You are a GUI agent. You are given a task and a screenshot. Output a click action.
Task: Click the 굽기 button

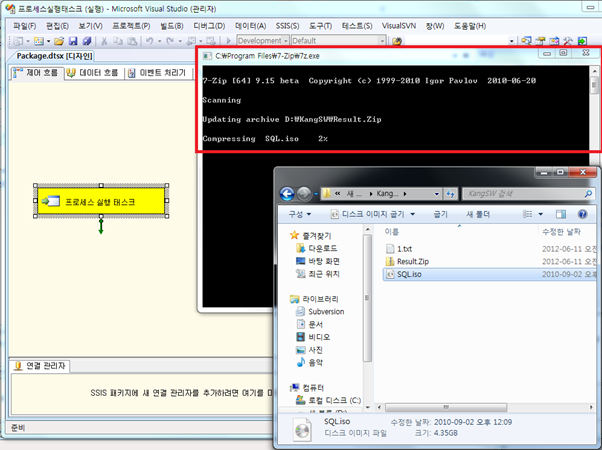440,214
